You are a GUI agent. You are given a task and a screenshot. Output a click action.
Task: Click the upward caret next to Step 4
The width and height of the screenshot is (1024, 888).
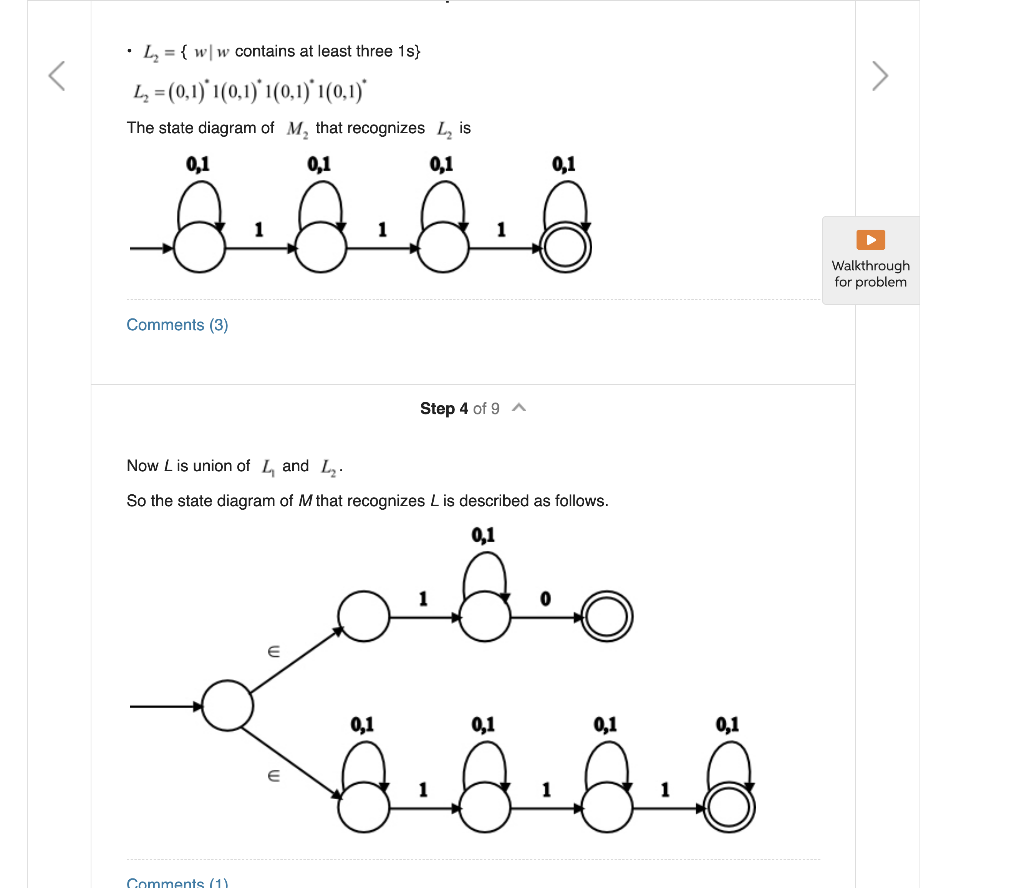(519, 408)
